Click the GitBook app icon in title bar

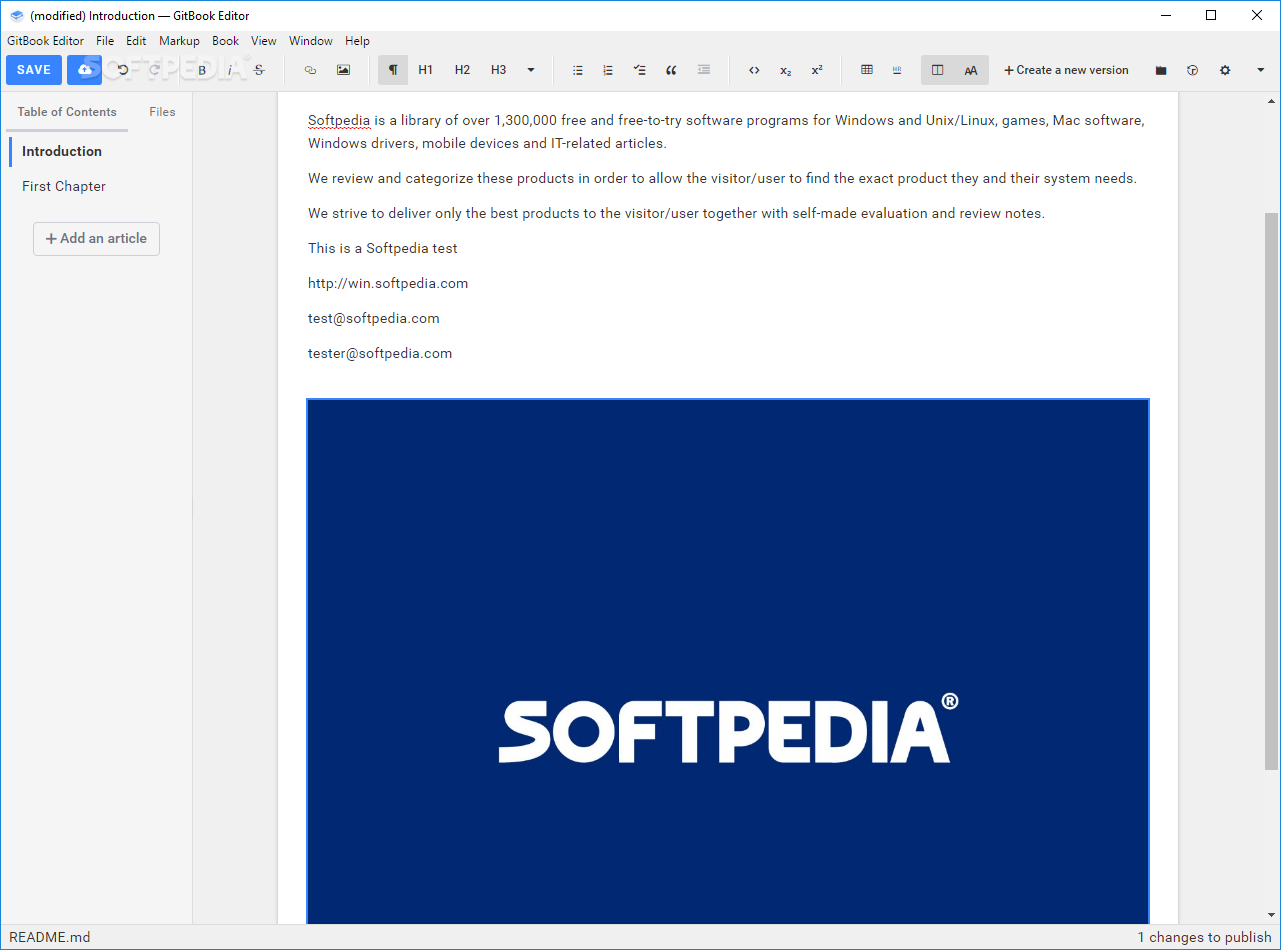16,15
